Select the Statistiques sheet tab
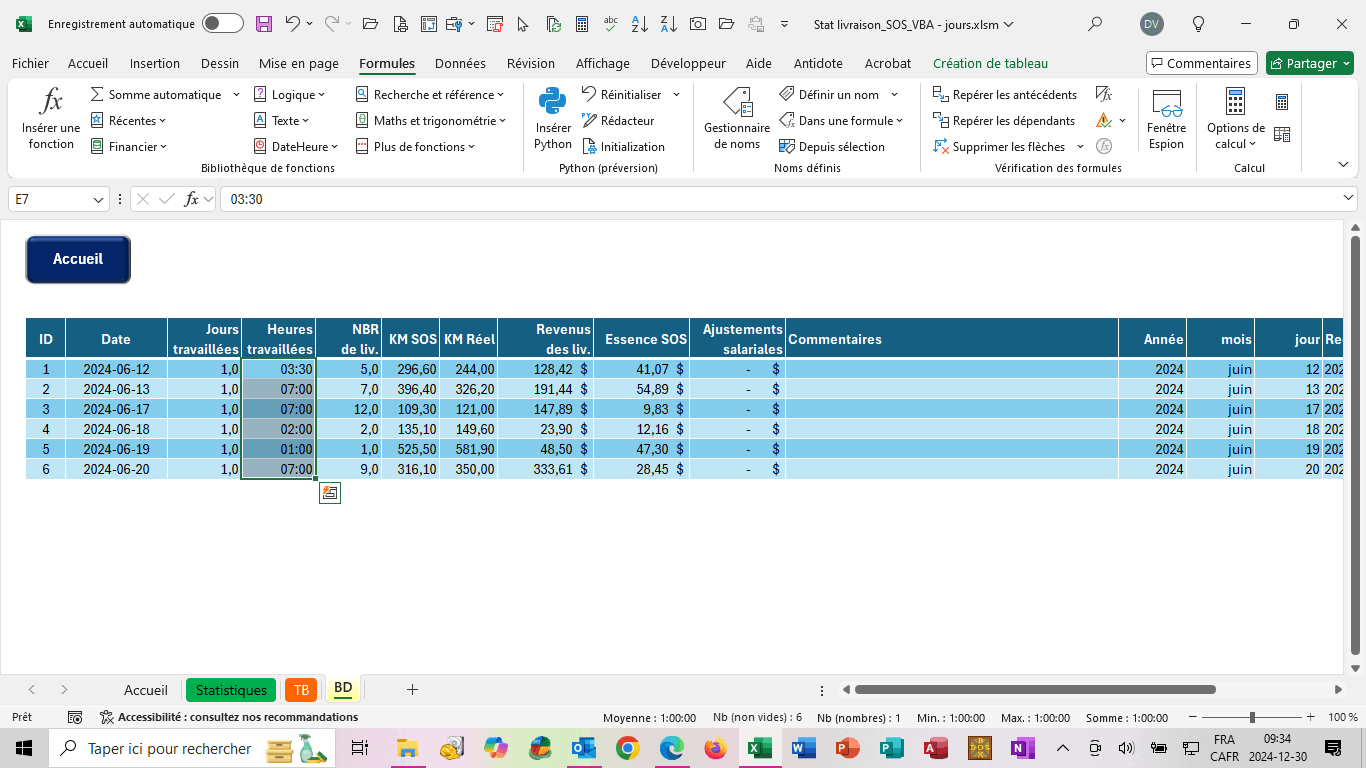The image size is (1366, 768). point(231,690)
